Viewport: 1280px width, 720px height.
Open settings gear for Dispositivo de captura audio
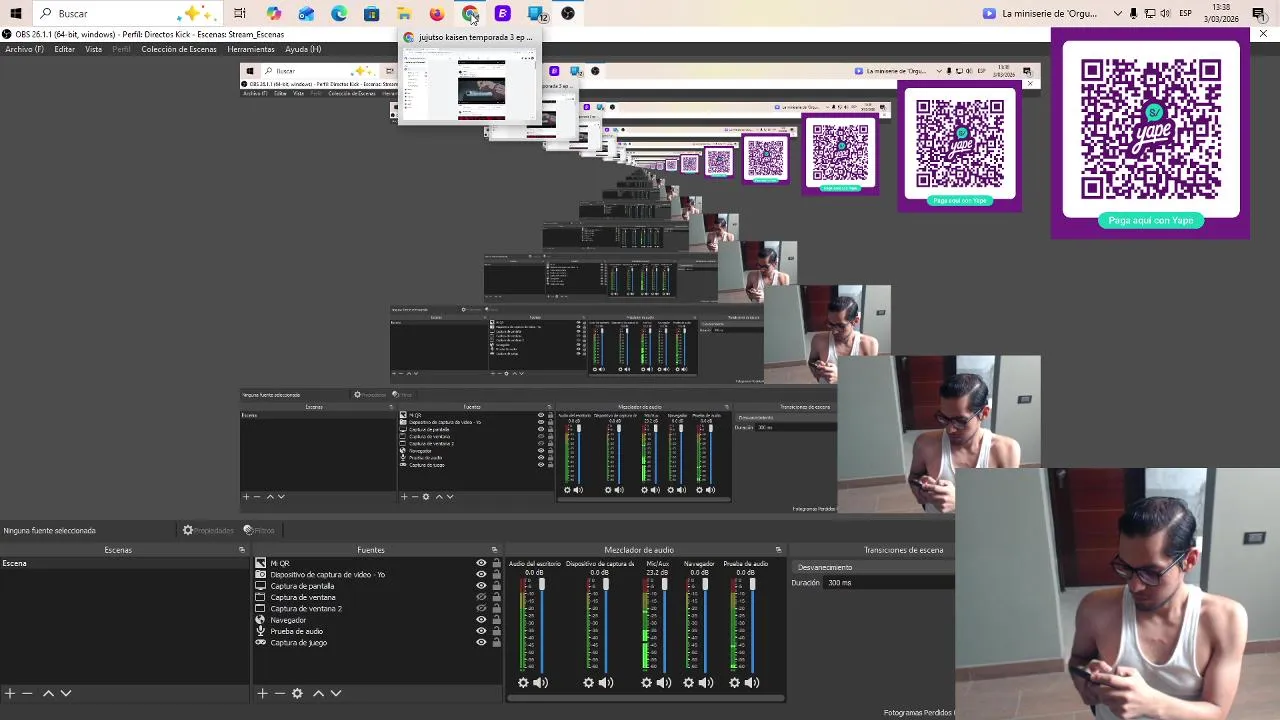pyautogui.click(x=588, y=683)
